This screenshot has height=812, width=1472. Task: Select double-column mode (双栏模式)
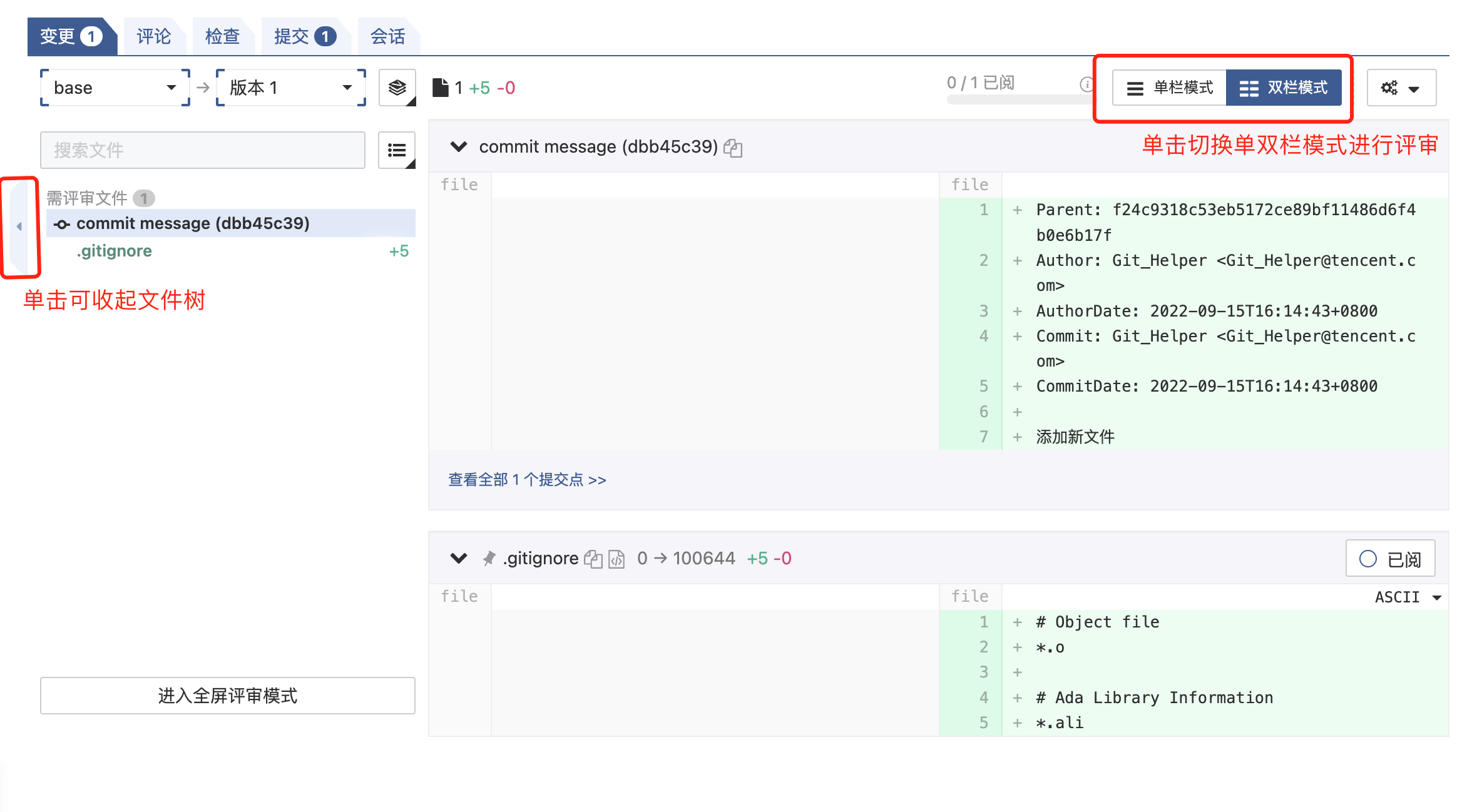[x=1284, y=88]
